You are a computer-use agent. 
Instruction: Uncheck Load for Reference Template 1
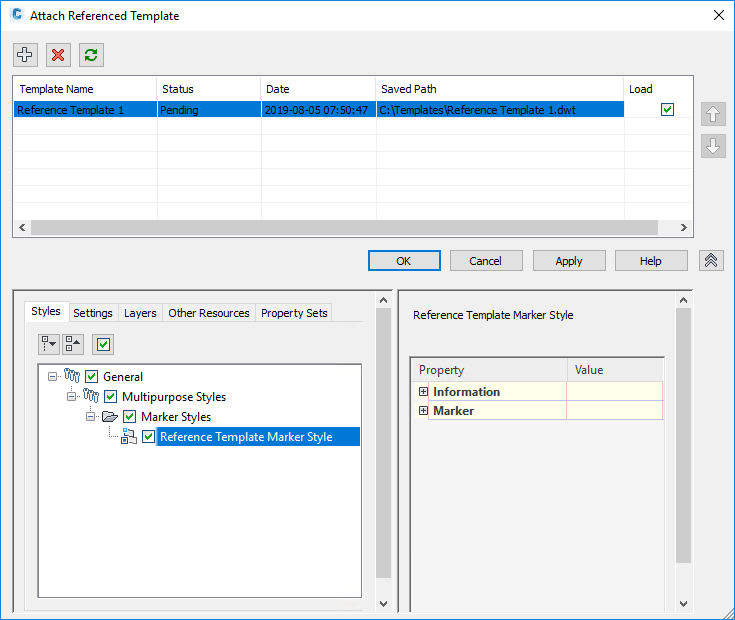click(x=667, y=110)
